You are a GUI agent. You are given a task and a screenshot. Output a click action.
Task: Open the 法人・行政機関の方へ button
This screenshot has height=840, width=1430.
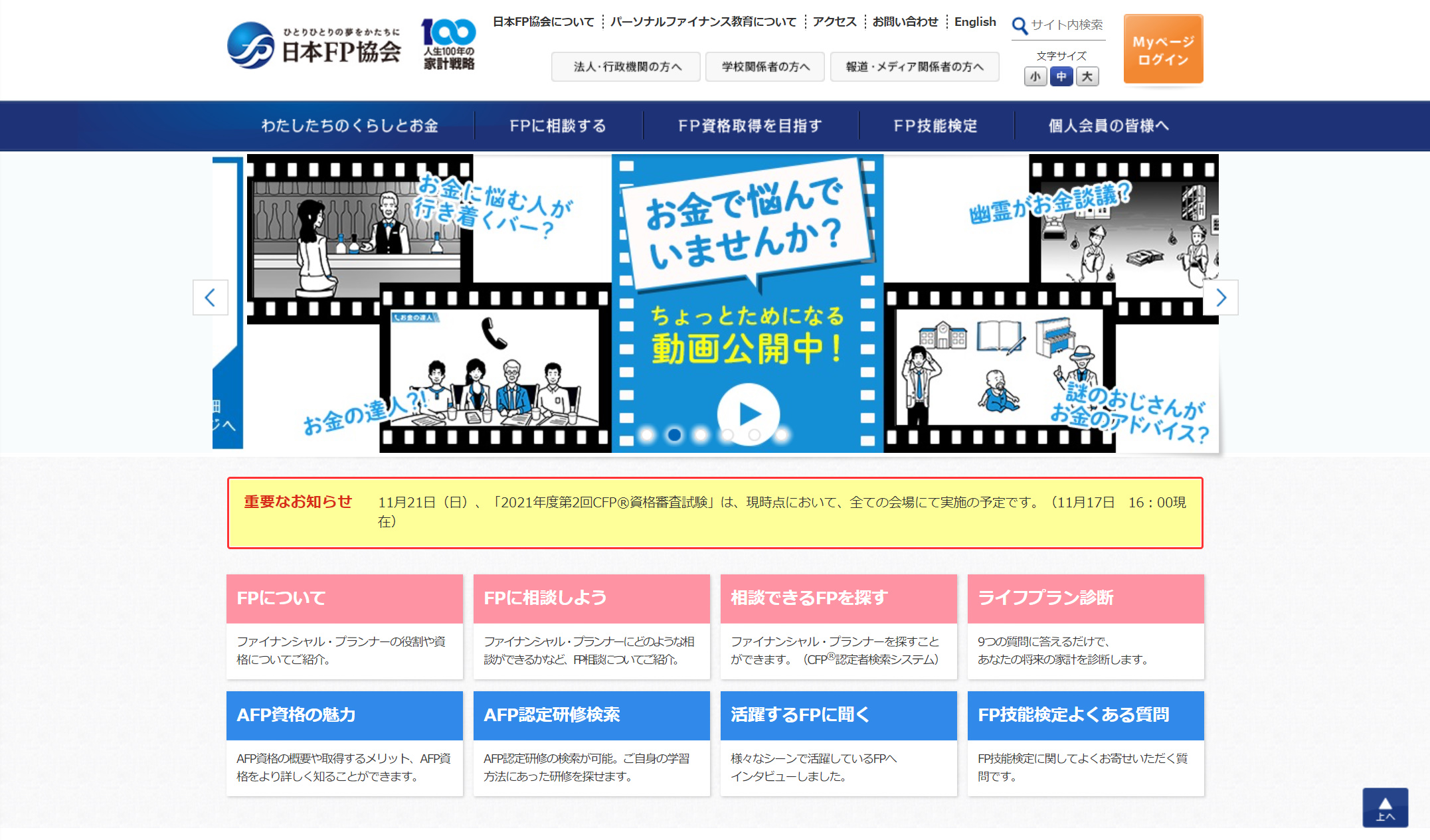pos(626,67)
